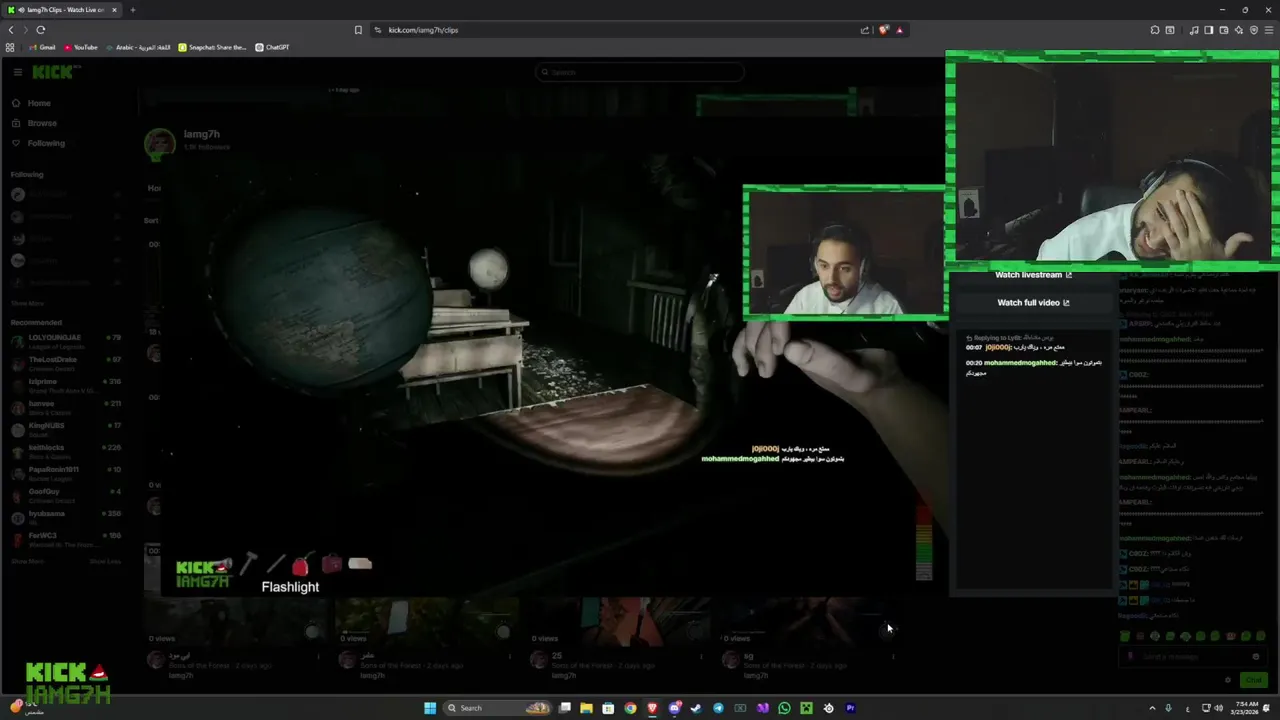The width and height of the screenshot is (1280, 720).
Task: Open the browser extensions puzzle icon
Action: click(x=1155, y=30)
